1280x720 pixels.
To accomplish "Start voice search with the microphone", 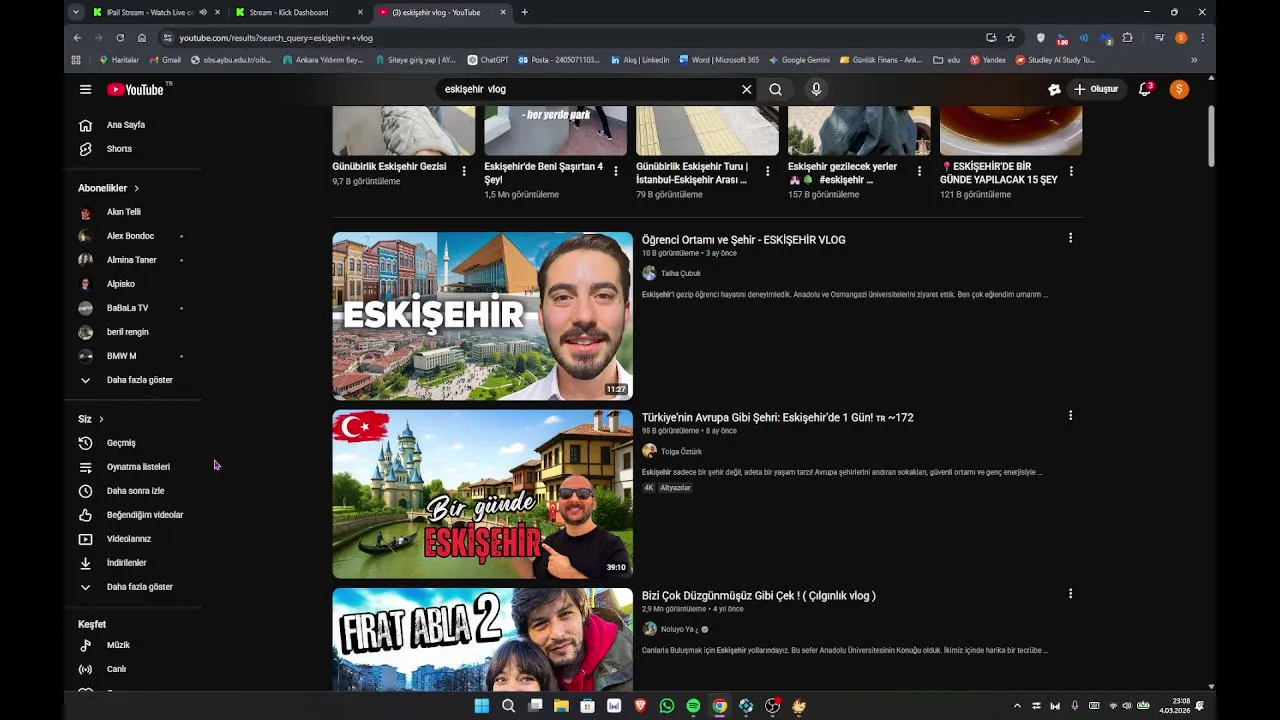I will 816,89.
